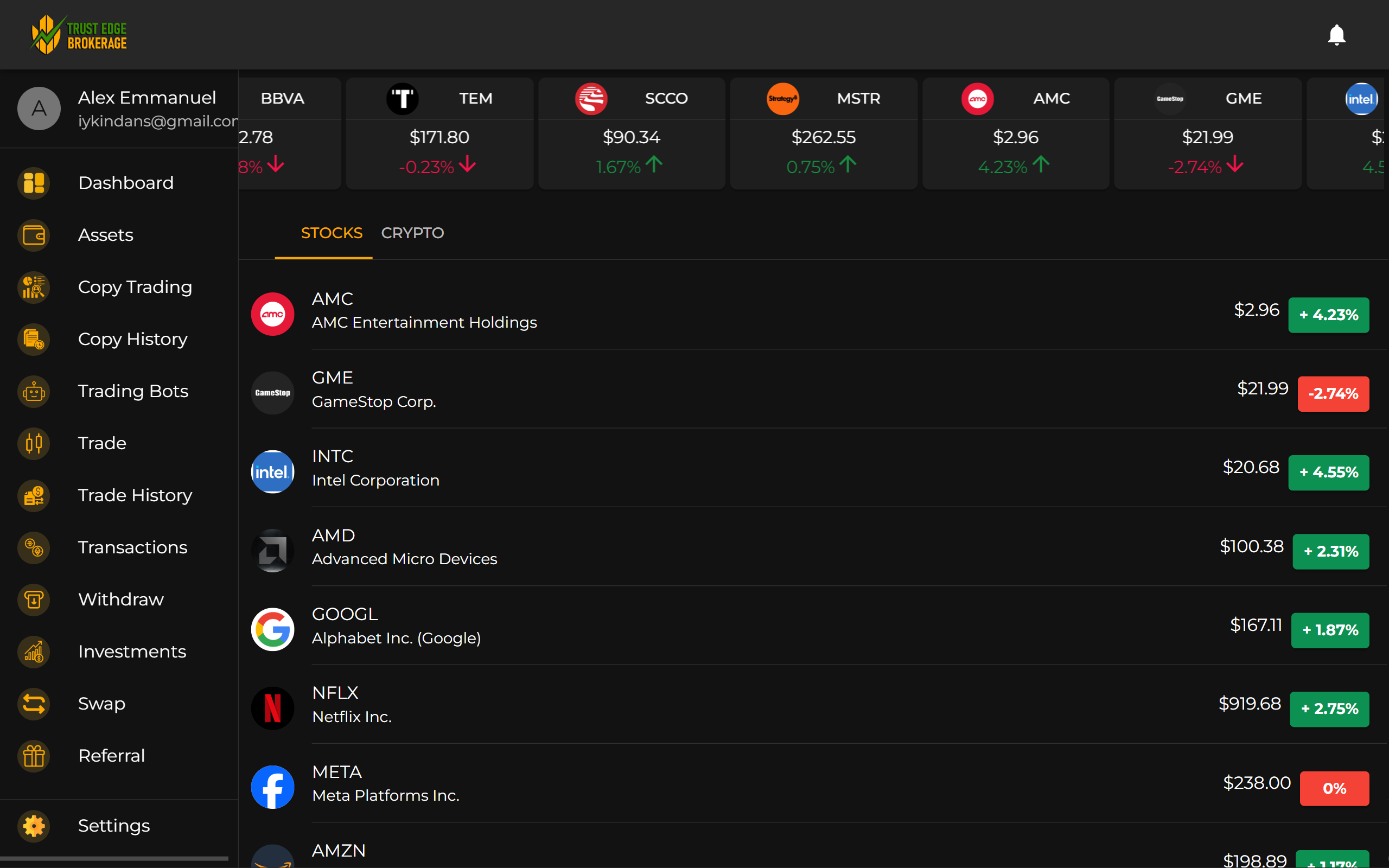The image size is (1389, 868).
Task: Click Intel Corporation name
Action: [375, 481]
